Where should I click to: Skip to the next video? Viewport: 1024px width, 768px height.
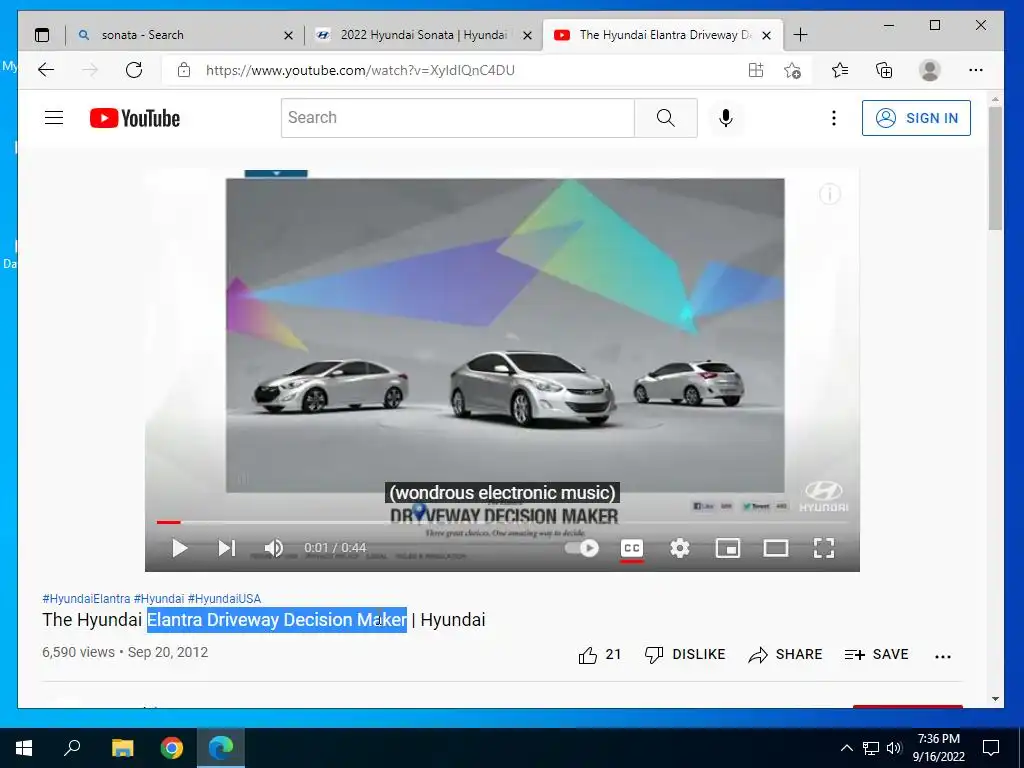click(226, 548)
